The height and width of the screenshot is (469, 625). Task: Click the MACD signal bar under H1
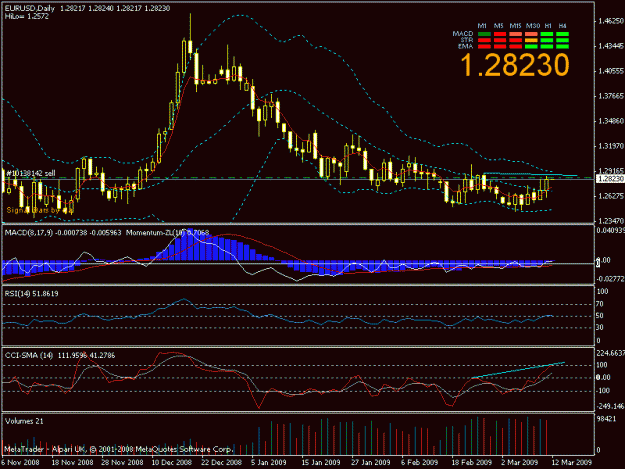547,34
